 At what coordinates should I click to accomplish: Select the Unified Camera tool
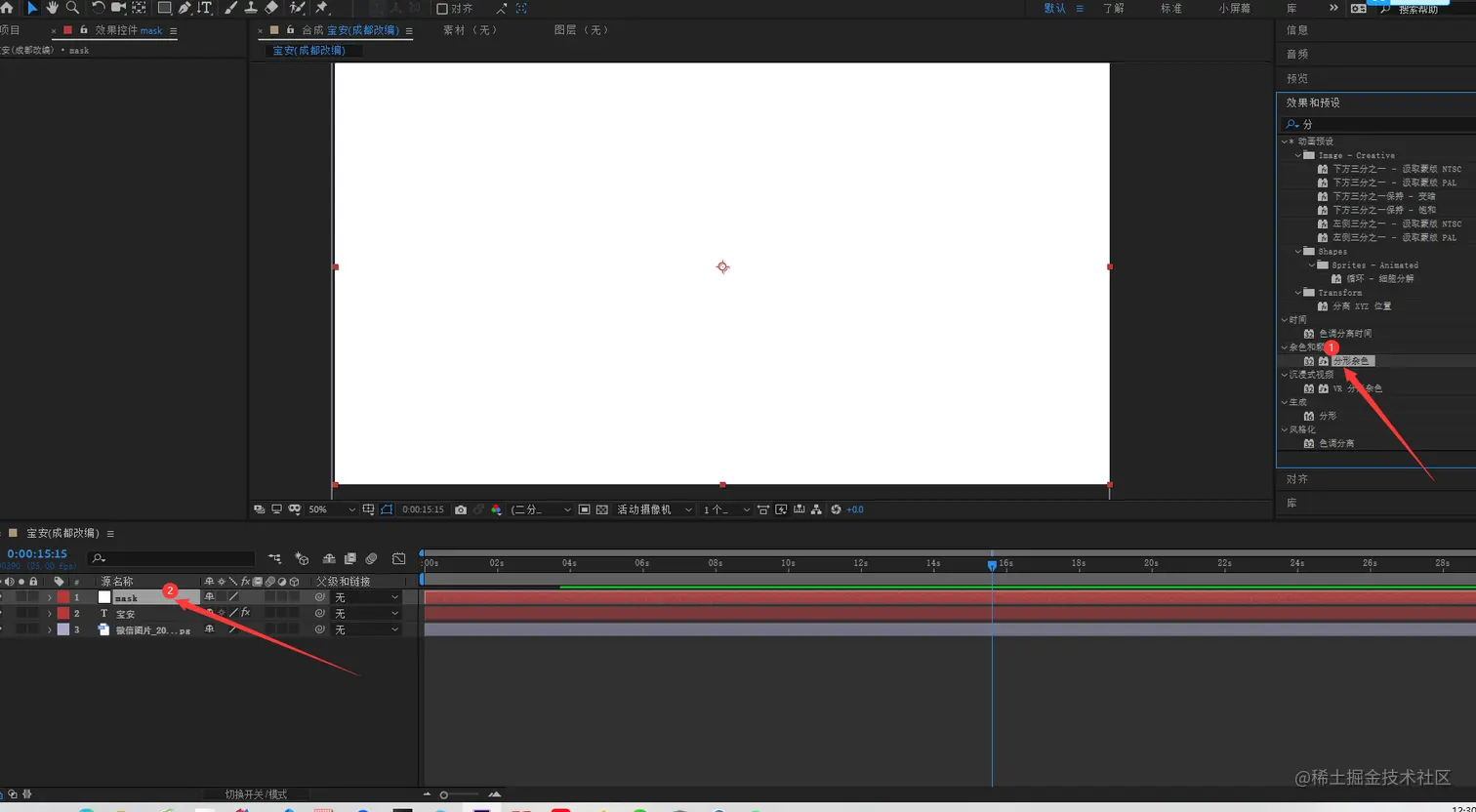[x=118, y=8]
